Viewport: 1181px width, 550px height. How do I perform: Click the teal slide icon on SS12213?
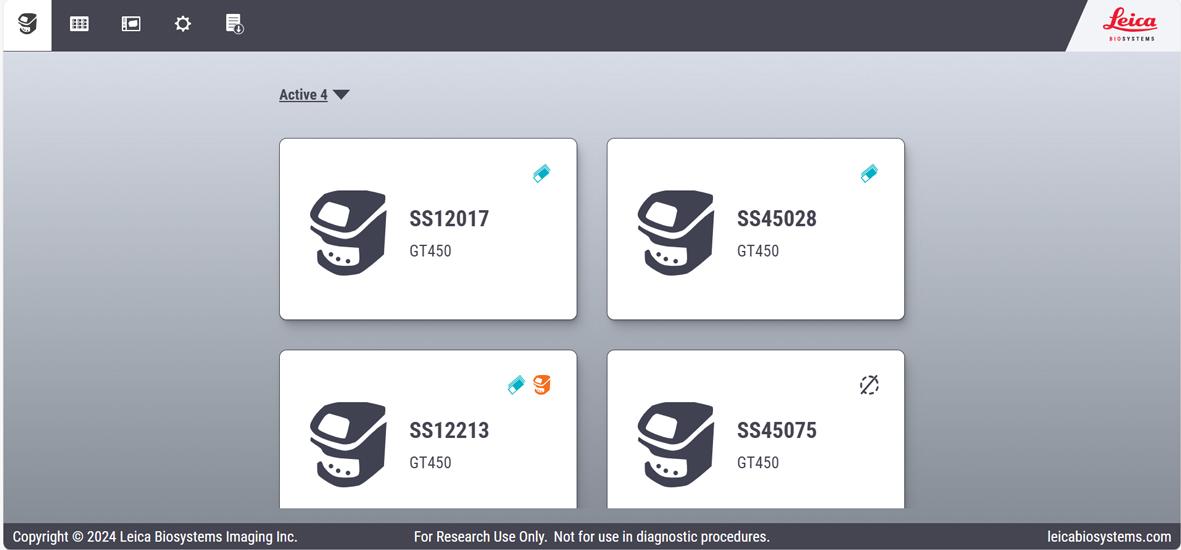(516, 385)
